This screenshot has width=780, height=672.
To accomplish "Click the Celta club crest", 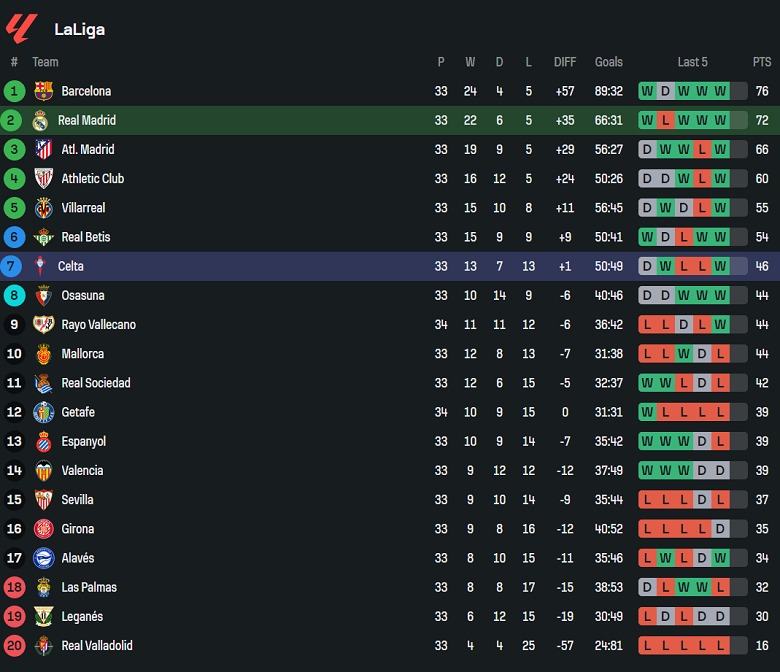I will click(40, 267).
